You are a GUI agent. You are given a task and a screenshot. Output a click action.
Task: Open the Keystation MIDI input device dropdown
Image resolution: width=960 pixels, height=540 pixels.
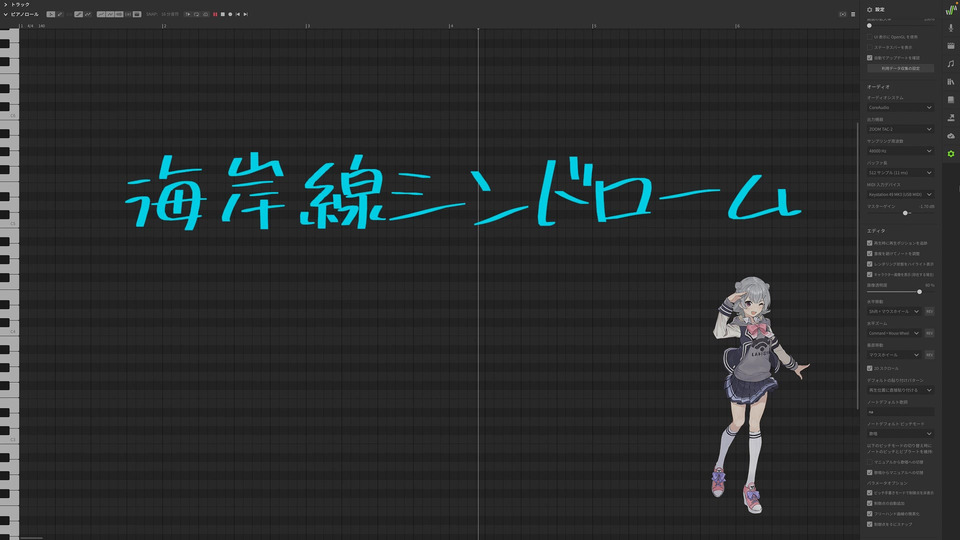pos(900,194)
